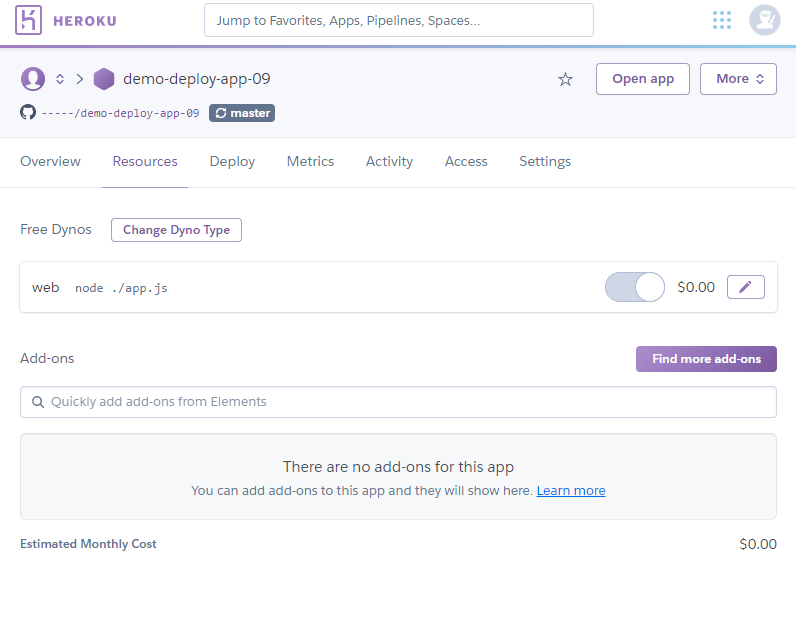Focus the Jump to Favorites search box
The height and width of the screenshot is (629, 796).
click(399, 20)
